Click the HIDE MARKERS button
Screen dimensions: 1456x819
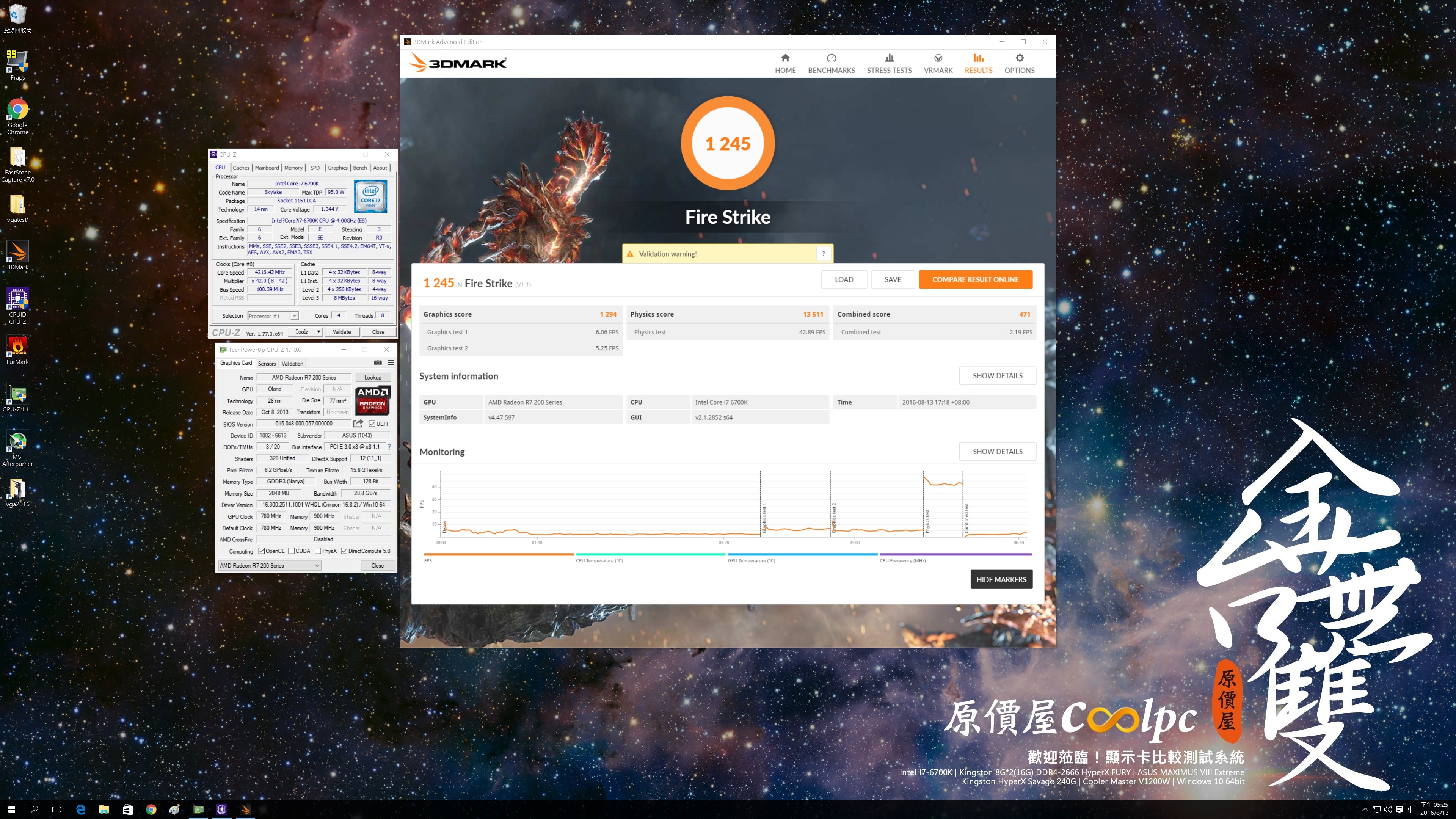pyautogui.click(x=1001, y=579)
